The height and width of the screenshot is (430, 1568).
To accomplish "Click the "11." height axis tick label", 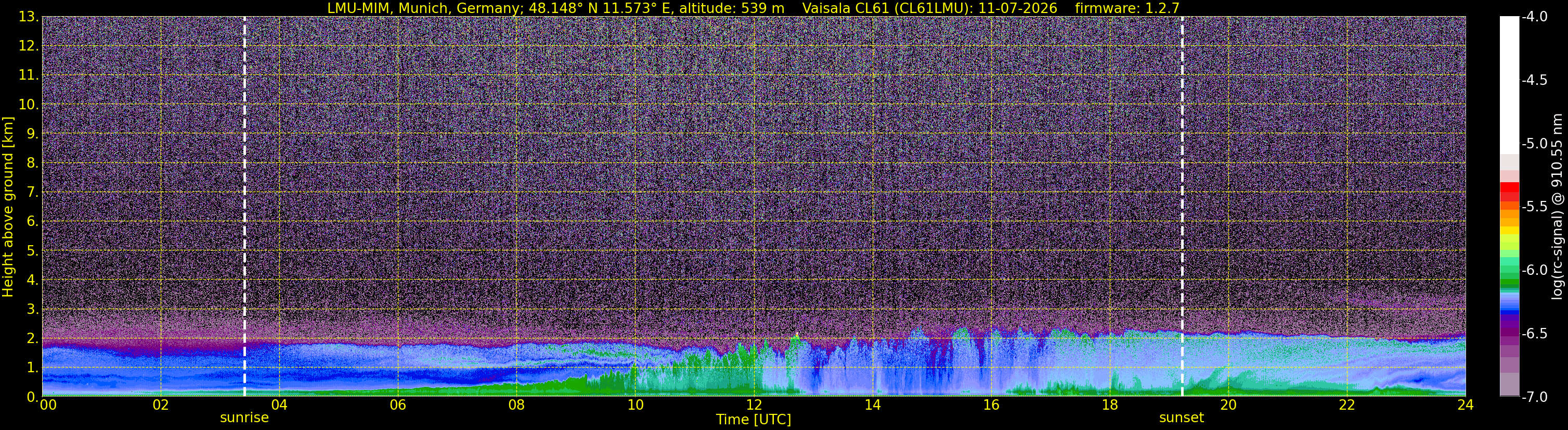I will (29, 75).
